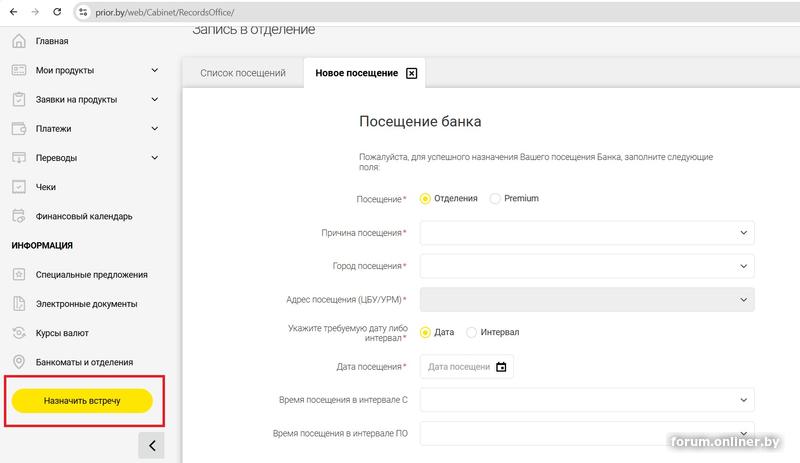Click the home icon beside Главная
The height and width of the screenshot is (463, 800).
coord(19,41)
